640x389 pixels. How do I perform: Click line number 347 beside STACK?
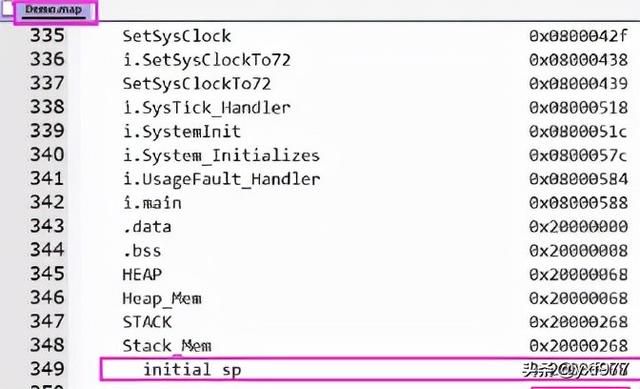tap(47, 322)
